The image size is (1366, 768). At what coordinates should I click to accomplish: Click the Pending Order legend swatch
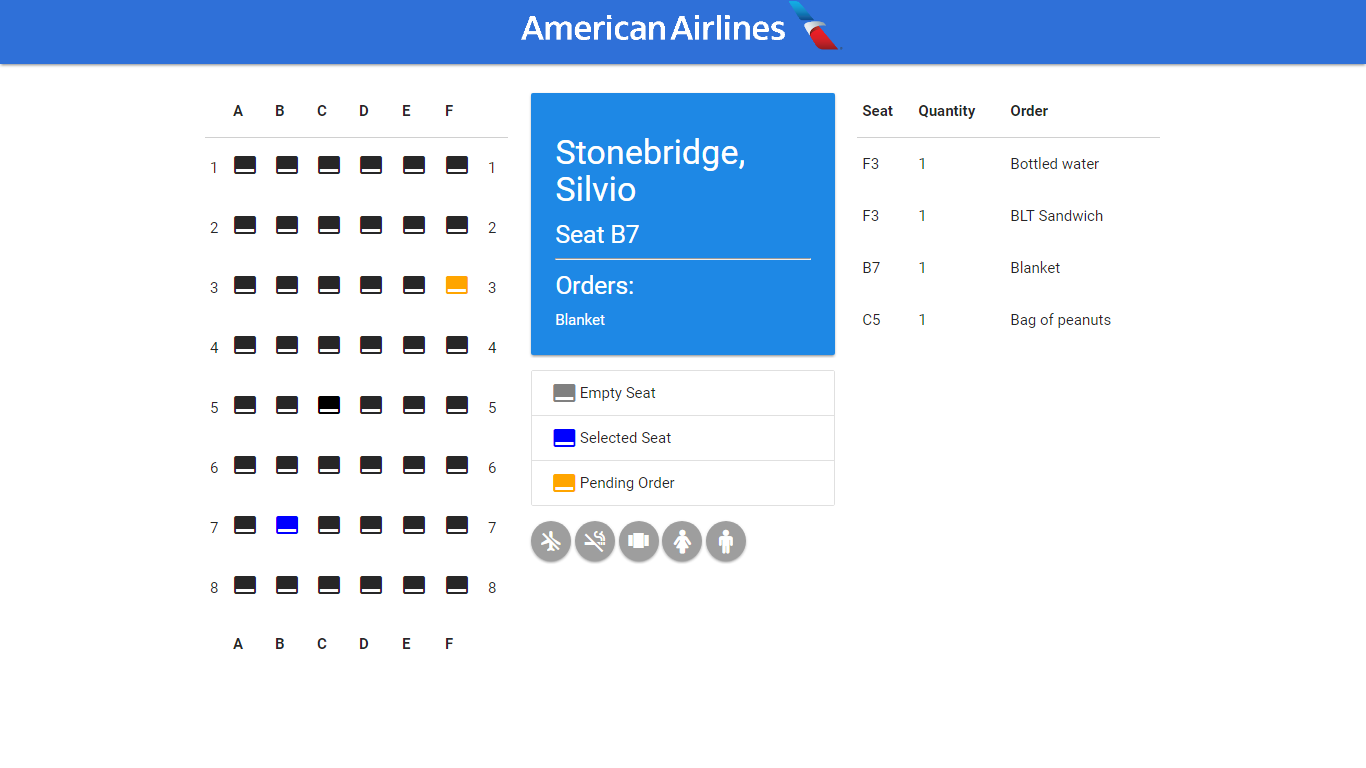pyautogui.click(x=564, y=483)
